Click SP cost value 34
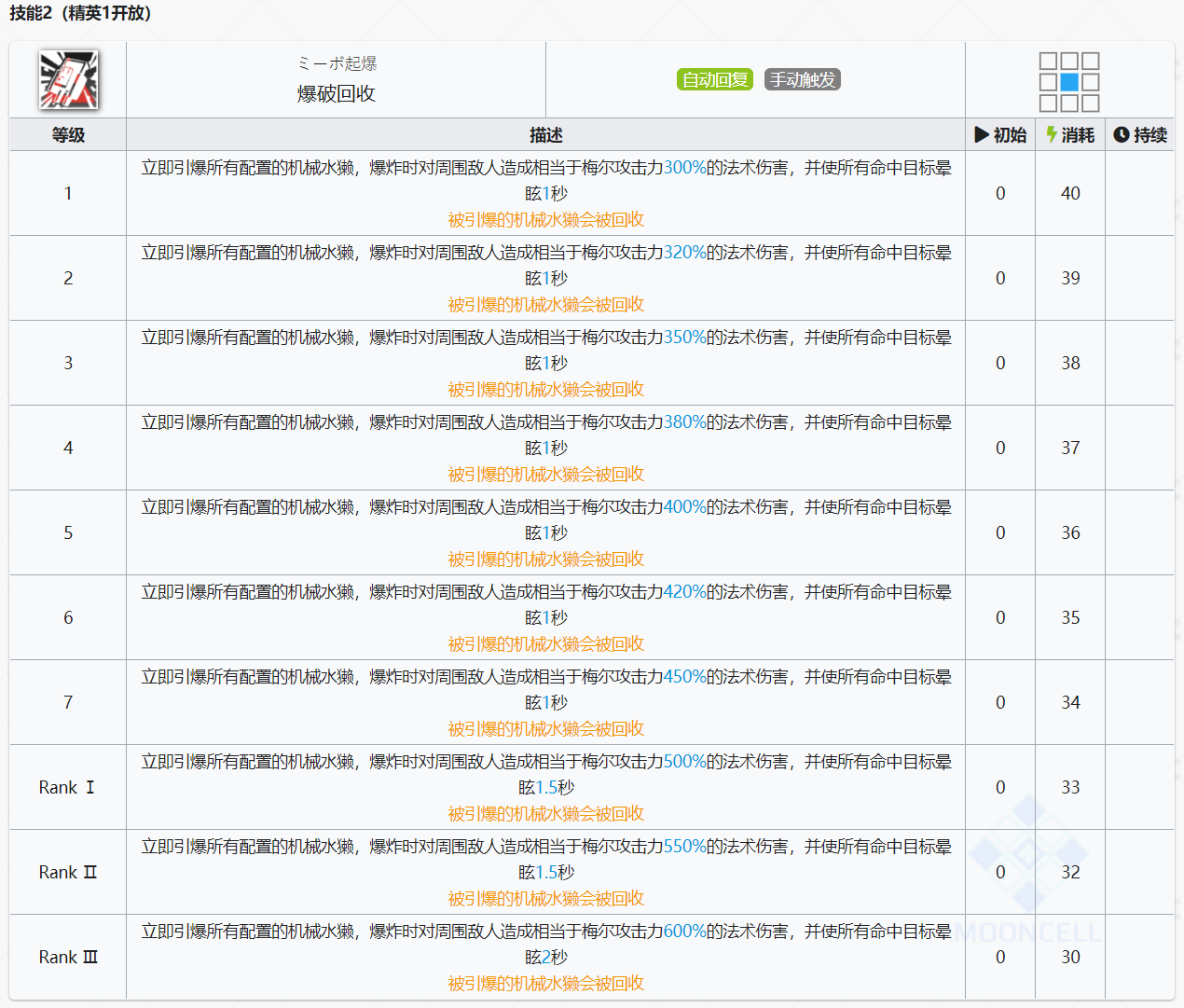The width and height of the screenshot is (1184, 1008). tap(1070, 702)
